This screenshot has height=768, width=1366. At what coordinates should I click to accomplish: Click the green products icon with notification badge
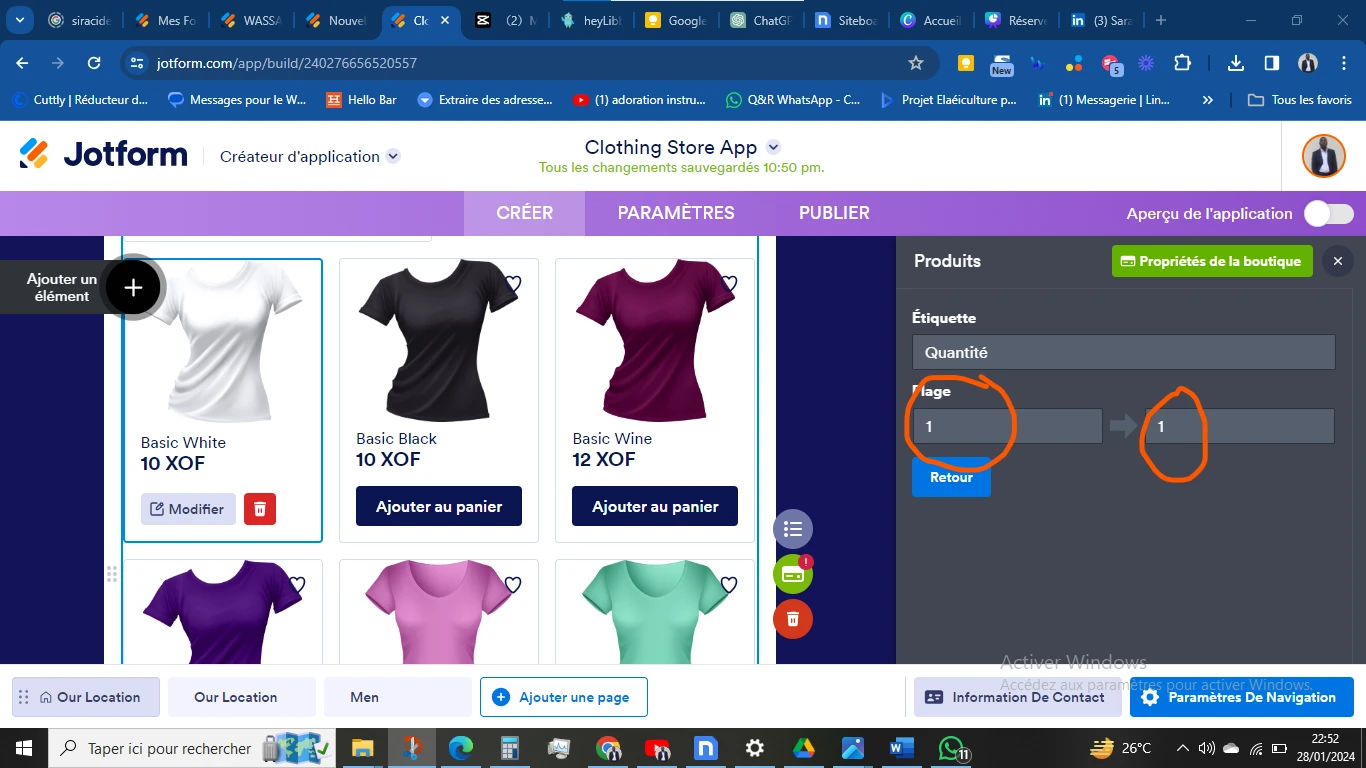791,573
